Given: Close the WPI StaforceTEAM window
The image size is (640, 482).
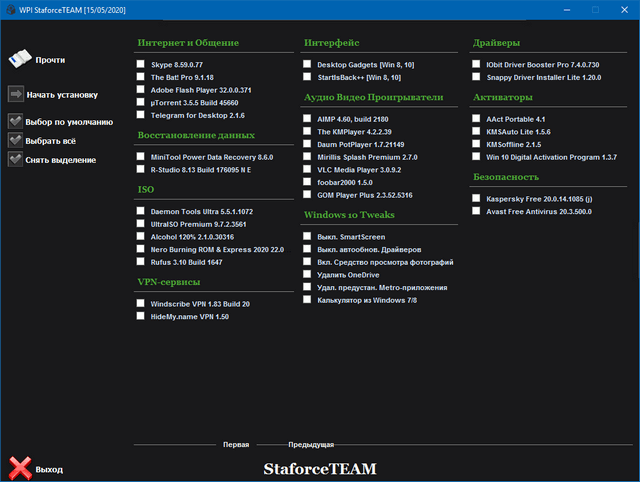Looking at the screenshot, I should pos(624,10).
